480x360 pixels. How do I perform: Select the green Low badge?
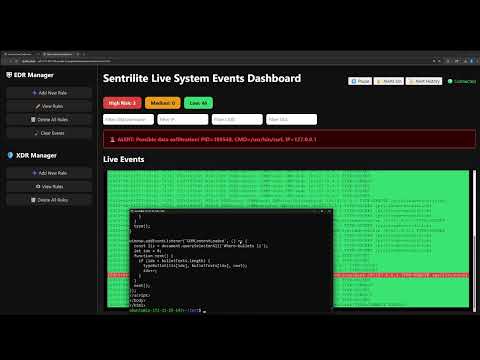click(198, 103)
